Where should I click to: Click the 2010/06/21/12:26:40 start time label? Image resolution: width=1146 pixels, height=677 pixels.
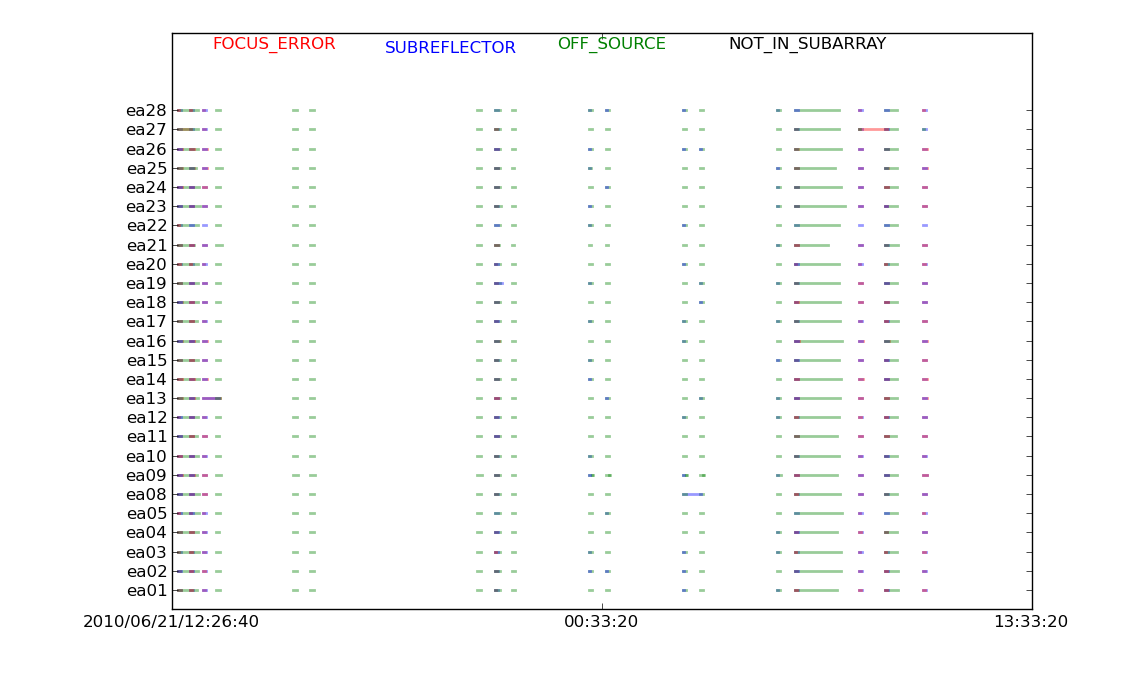coord(171,622)
